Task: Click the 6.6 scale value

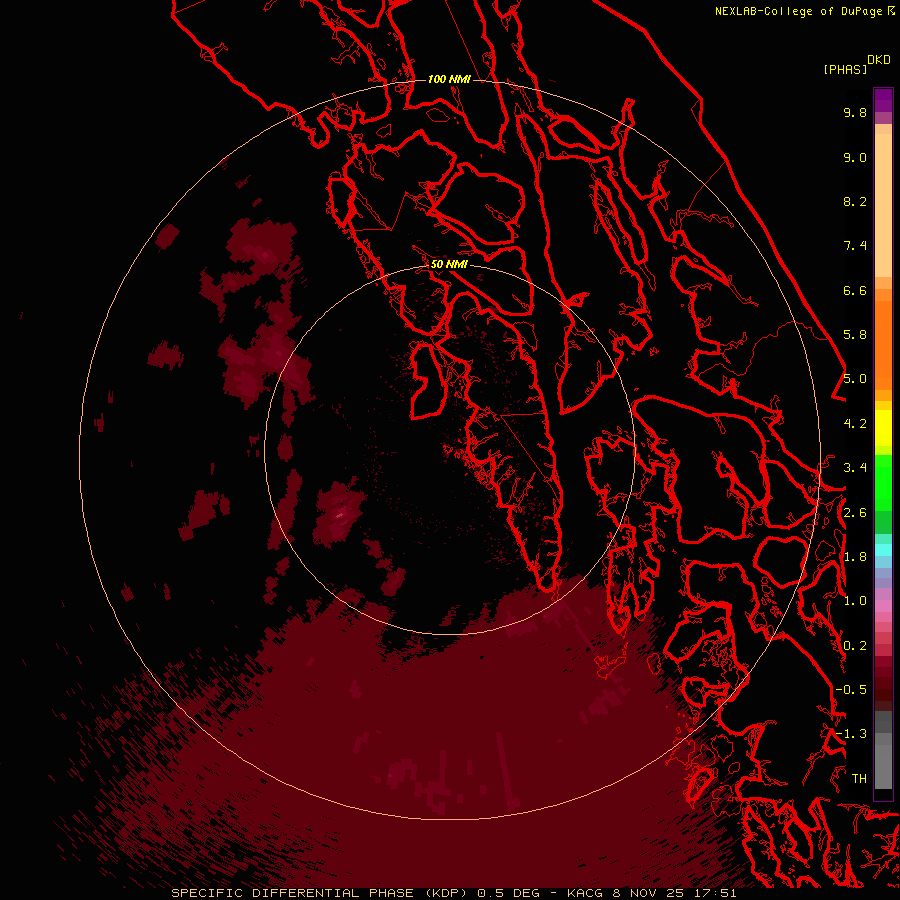Action: pos(855,290)
